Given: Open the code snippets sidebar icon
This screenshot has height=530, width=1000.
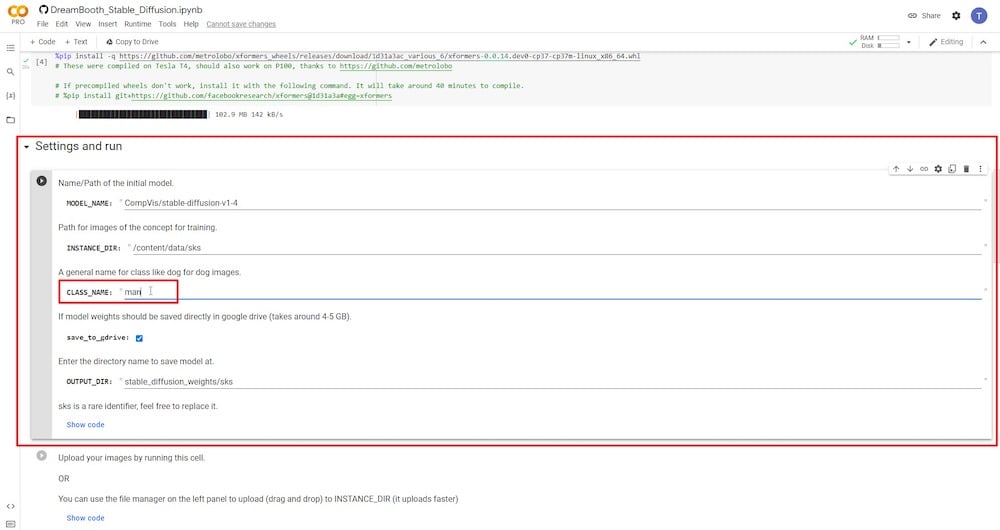Looking at the screenshot, I should (x=10, y=506).
